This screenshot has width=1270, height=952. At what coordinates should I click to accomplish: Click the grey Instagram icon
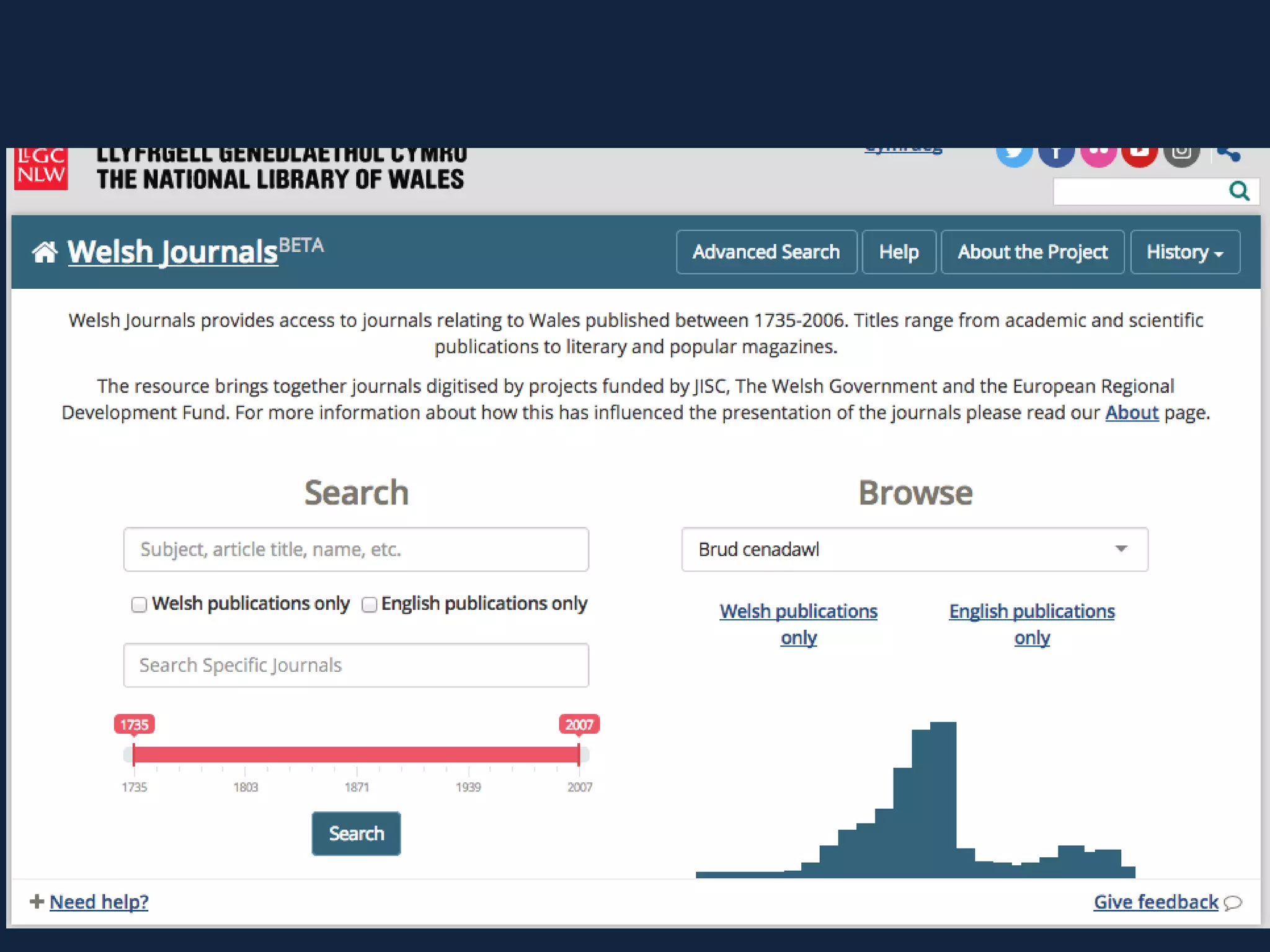tap(1181, 154)
